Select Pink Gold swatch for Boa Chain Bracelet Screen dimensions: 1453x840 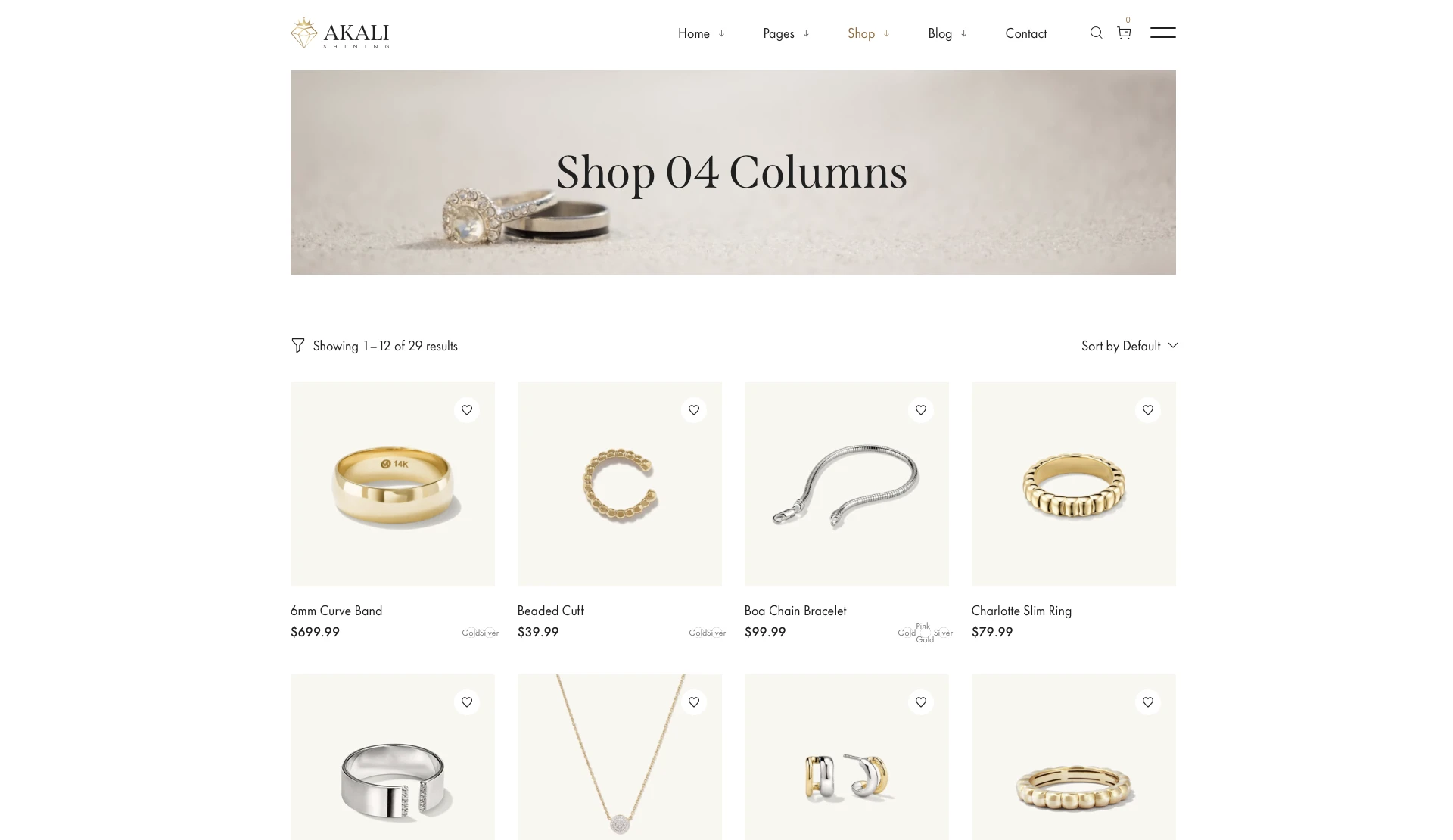point(924,633)
